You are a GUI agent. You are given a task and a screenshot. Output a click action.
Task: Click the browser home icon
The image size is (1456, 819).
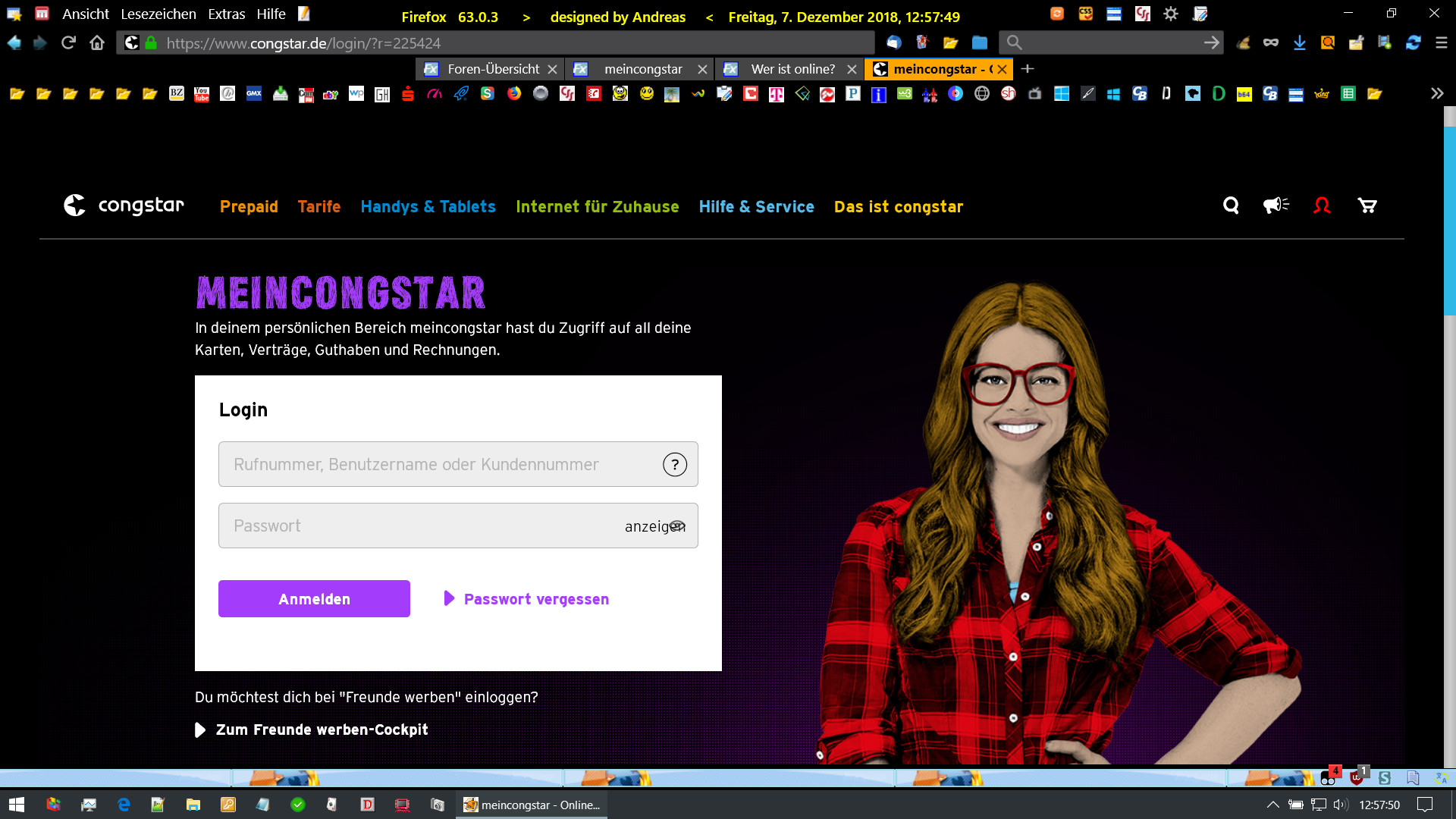click(97, 43)
